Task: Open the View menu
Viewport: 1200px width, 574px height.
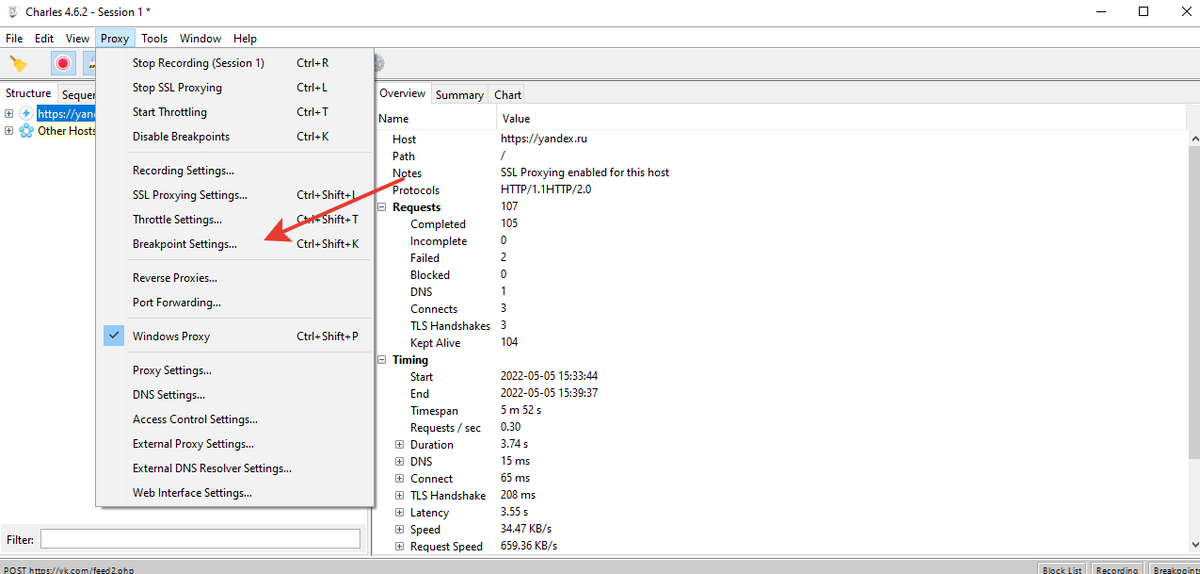Action: pos(78,38)
